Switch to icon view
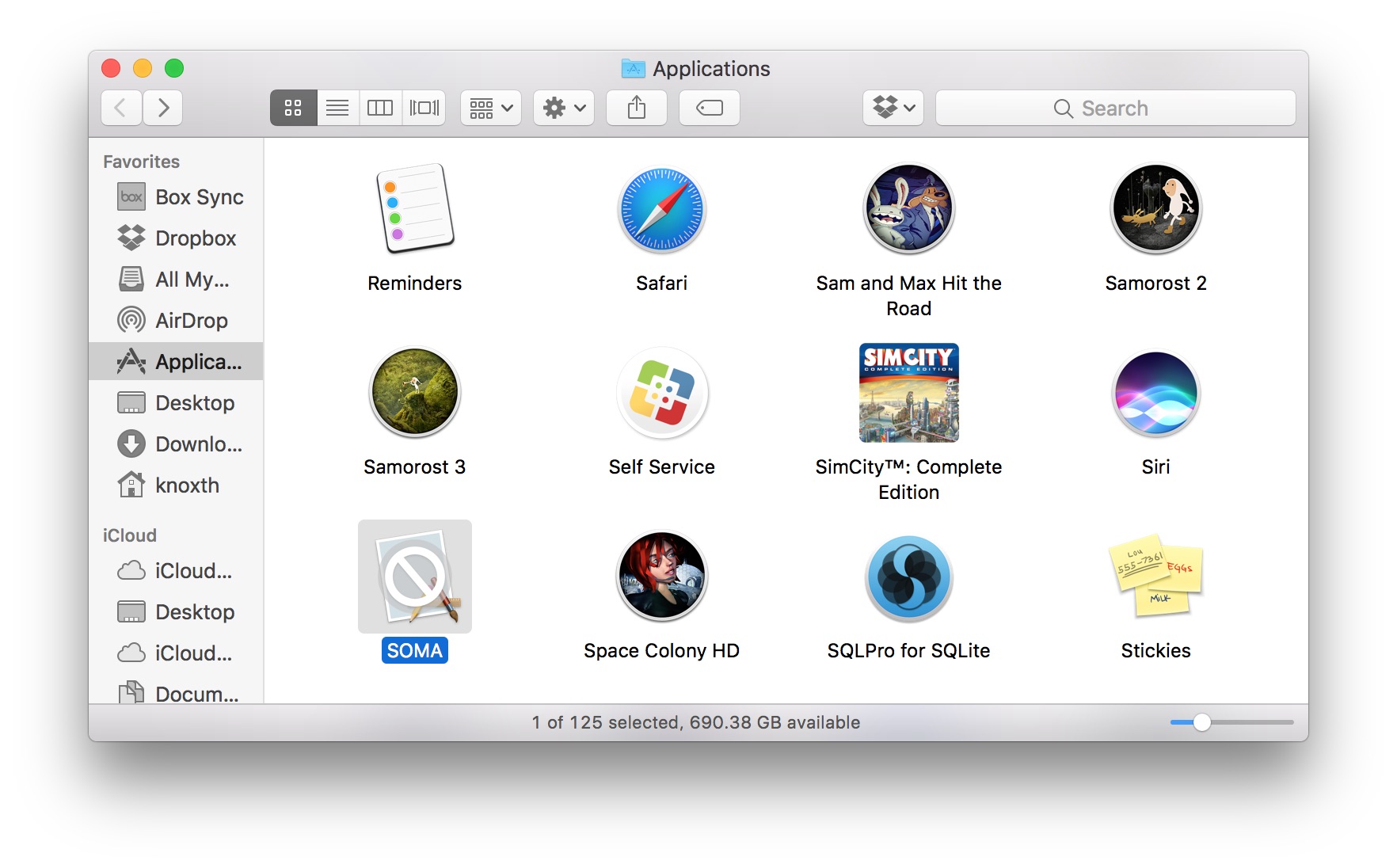 point(293,108)
